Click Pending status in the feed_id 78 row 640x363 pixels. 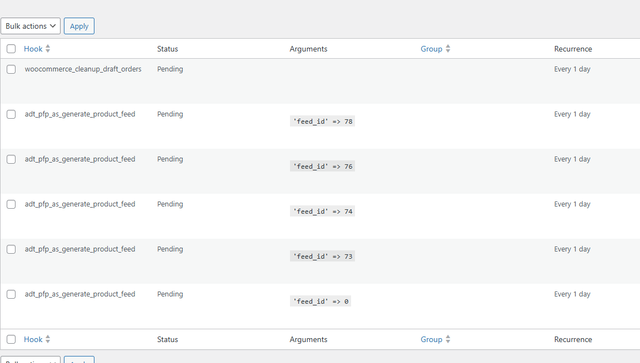coord(170,114)
